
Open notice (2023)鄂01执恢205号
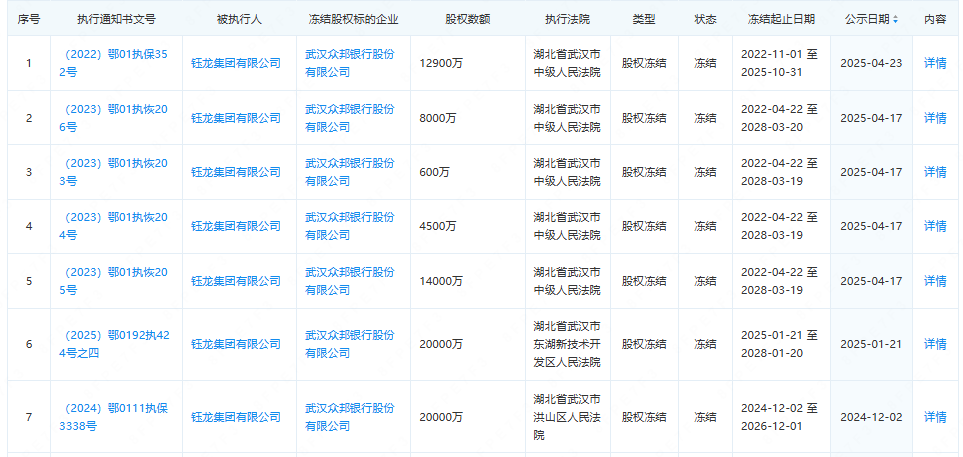(114, 281)
